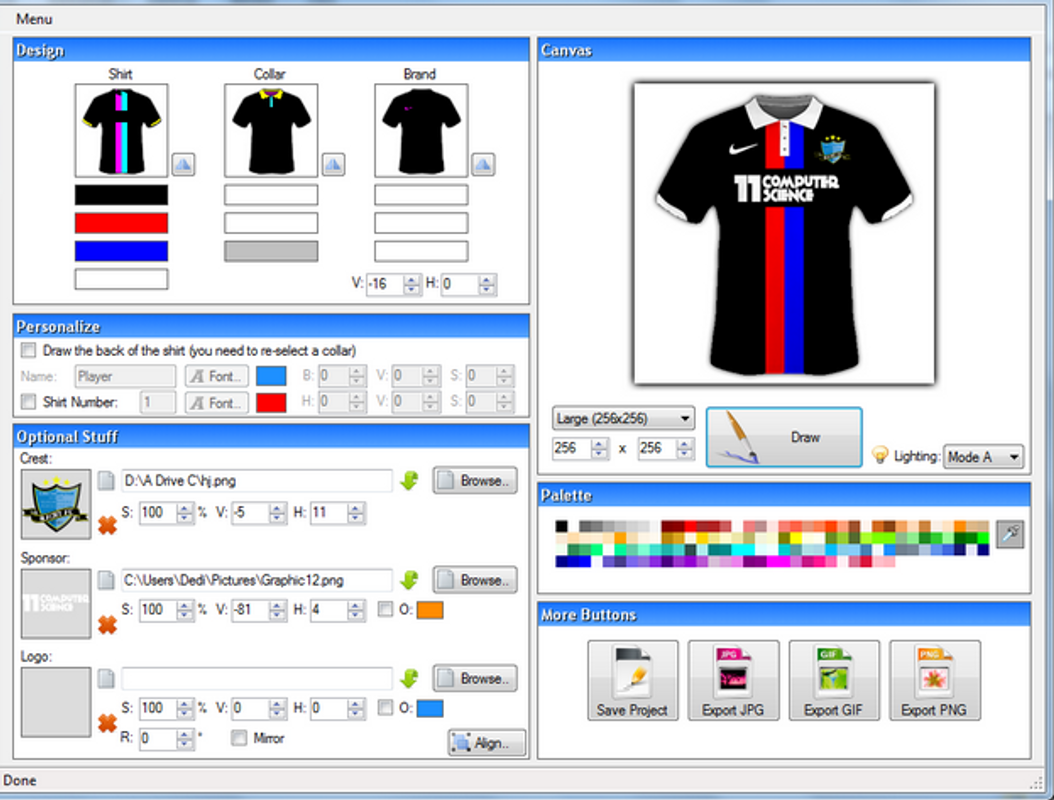The height and width of the screenshot is (800, 1054).
Task: Browse for a Crest file
Action: click(475, 481)
